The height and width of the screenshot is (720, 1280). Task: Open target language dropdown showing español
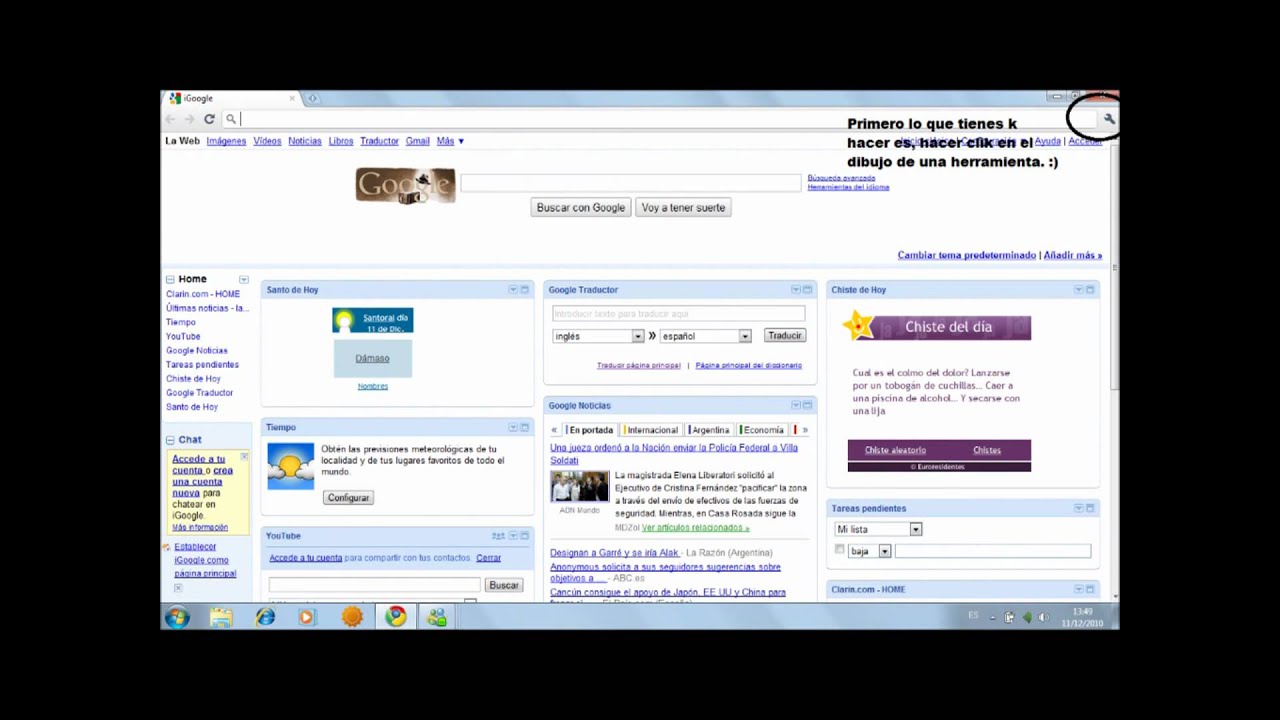pos(705,336)
